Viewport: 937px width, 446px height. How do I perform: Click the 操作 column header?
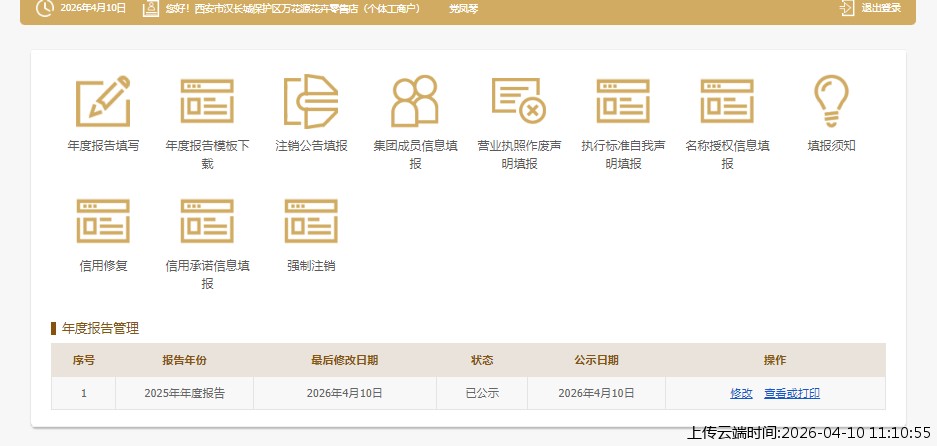[x=775, y=361]
